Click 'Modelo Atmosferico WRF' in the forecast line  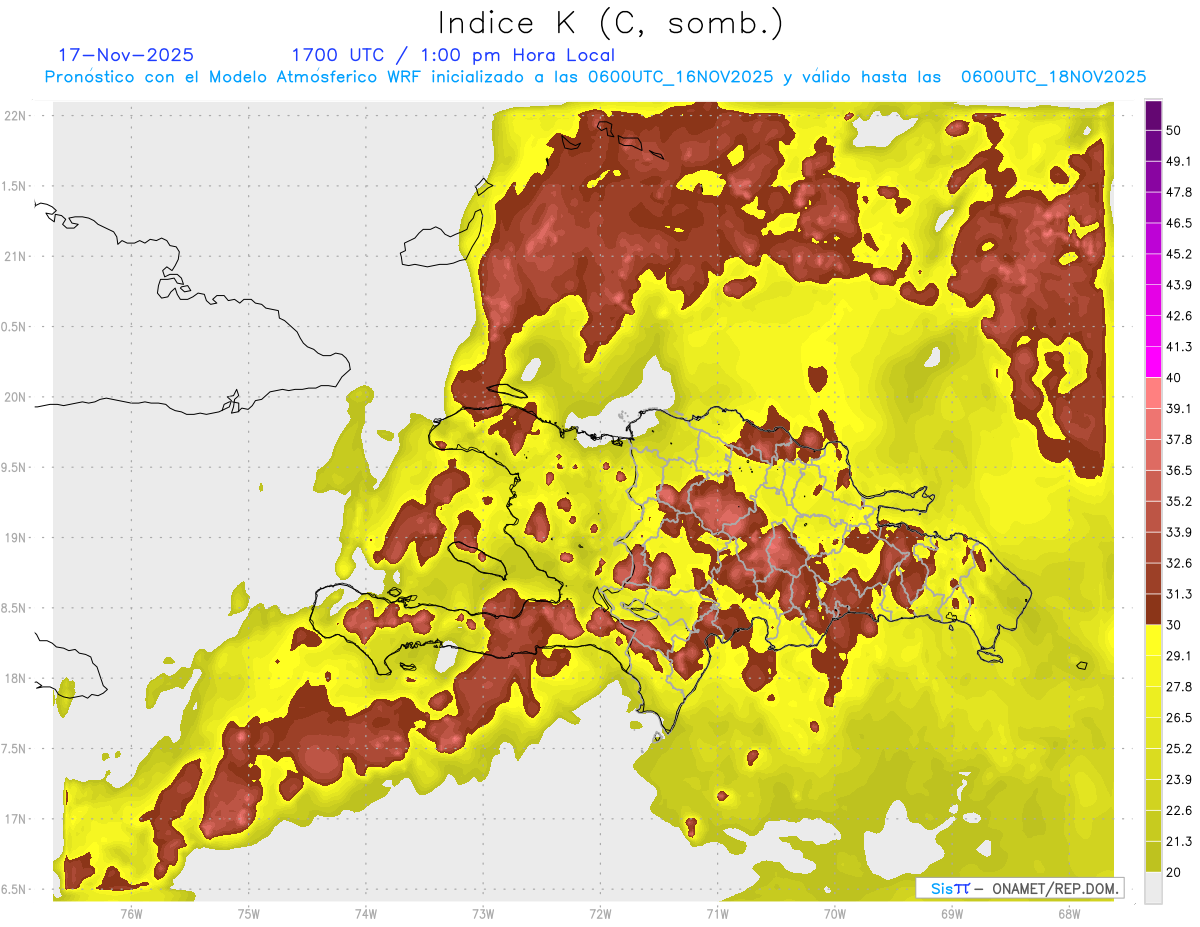(x=324, y=77)
